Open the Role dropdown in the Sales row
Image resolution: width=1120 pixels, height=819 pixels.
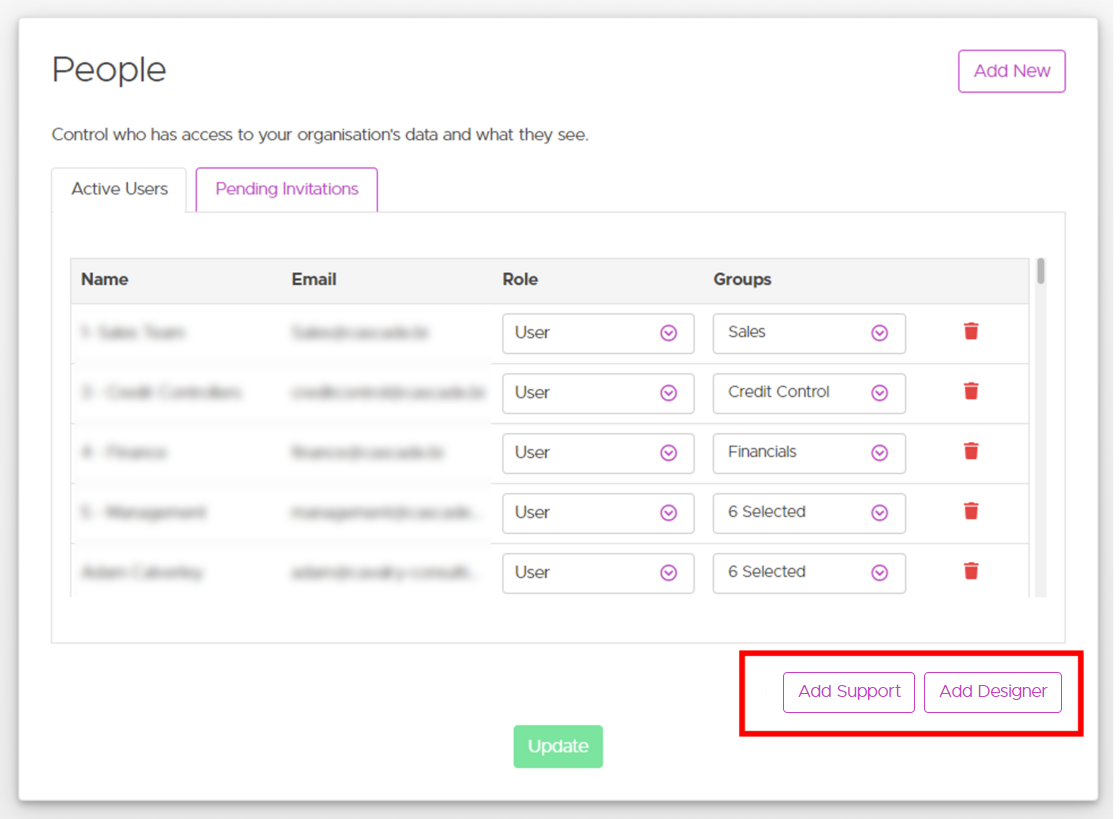click(x=598, y=333)
